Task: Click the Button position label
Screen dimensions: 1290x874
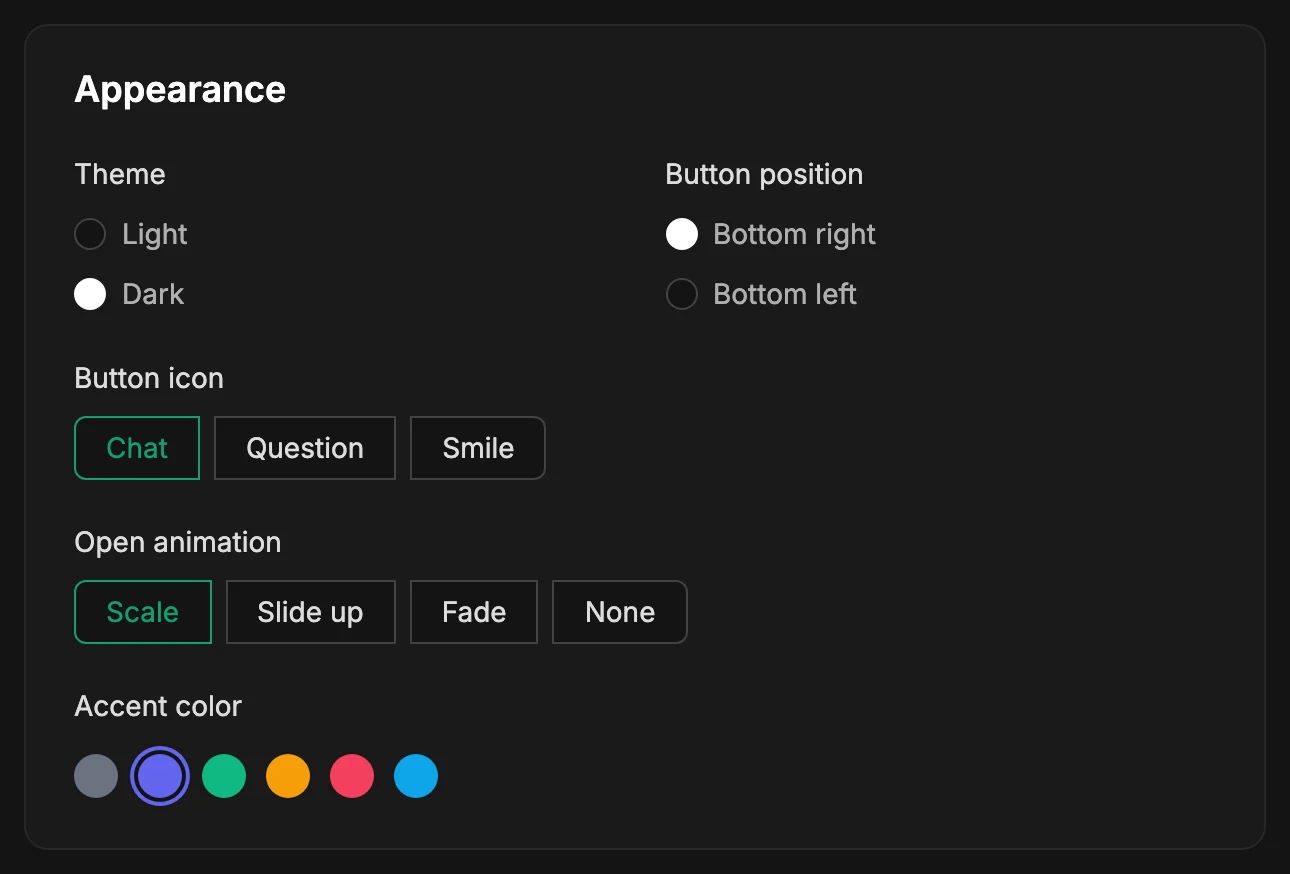Action: 764,174
